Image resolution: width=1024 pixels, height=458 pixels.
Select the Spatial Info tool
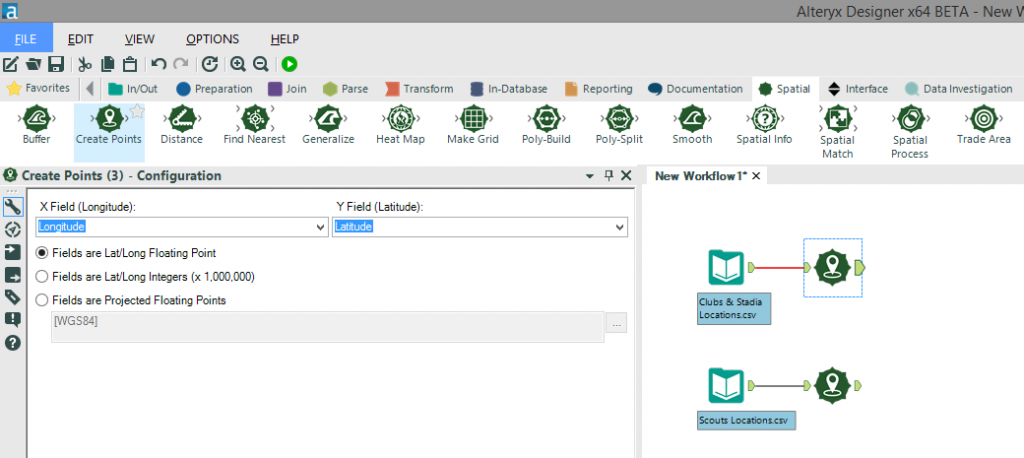[764, 125]
